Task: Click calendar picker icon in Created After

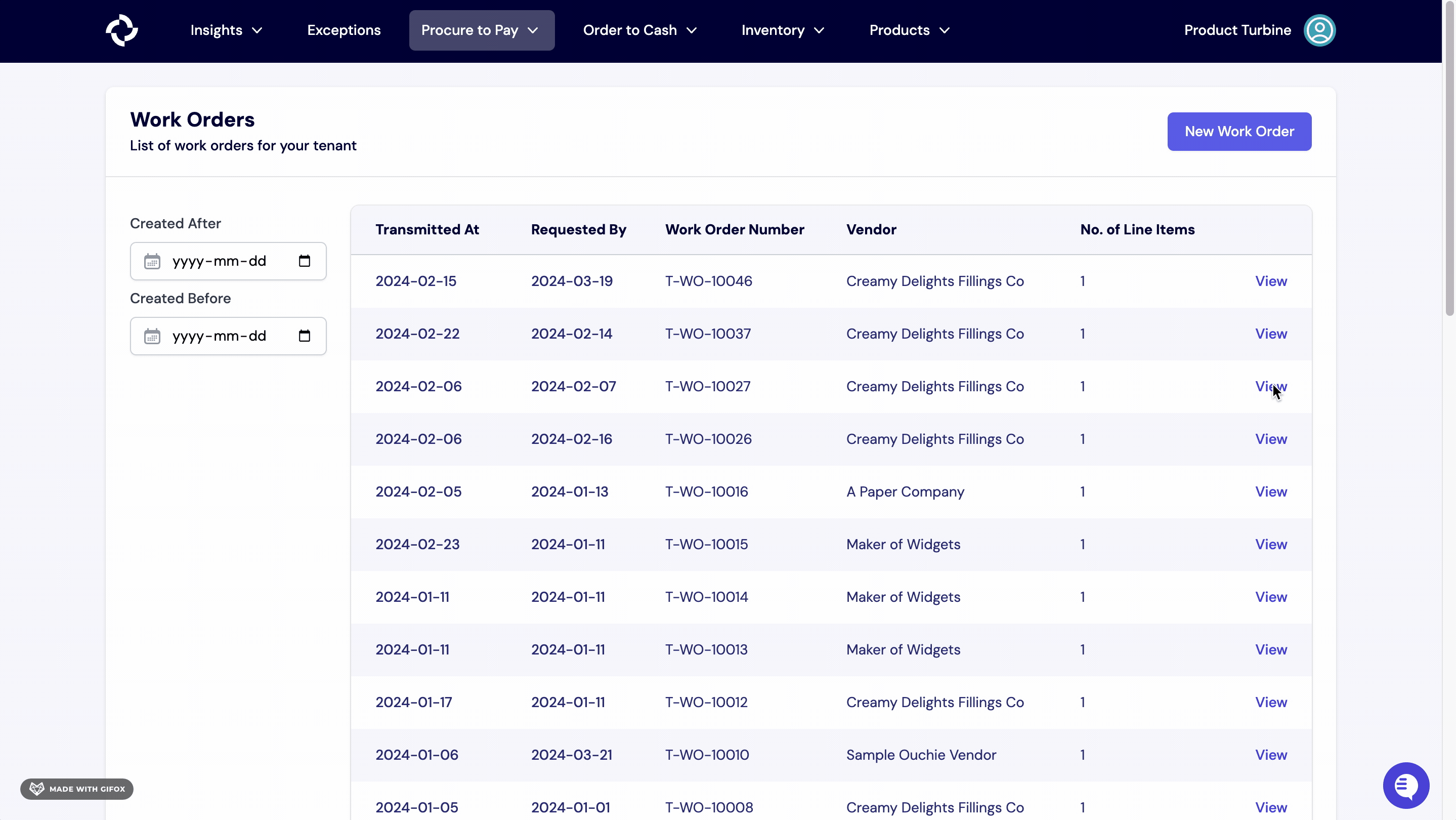Action: (x=305, y=261)
